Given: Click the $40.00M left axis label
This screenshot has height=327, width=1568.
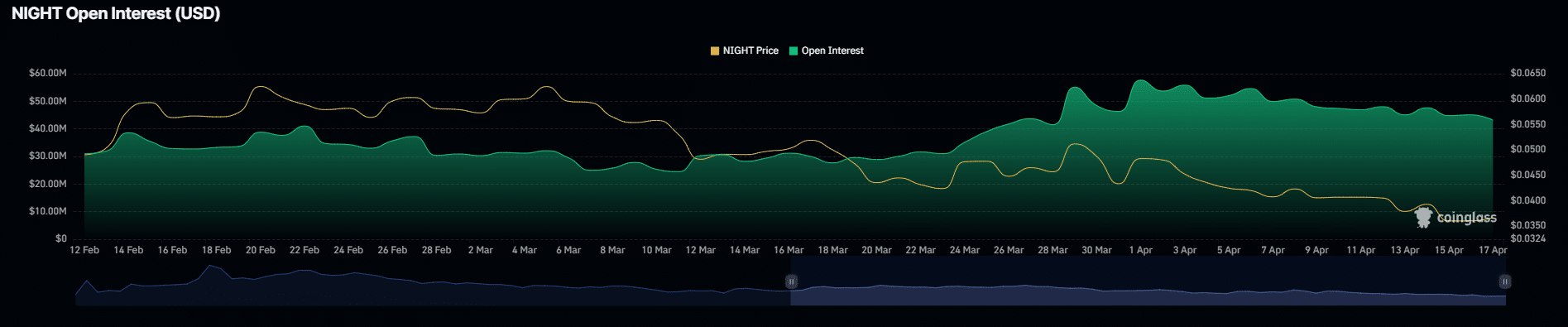Looking at the screenshot, I should [48, 128].
